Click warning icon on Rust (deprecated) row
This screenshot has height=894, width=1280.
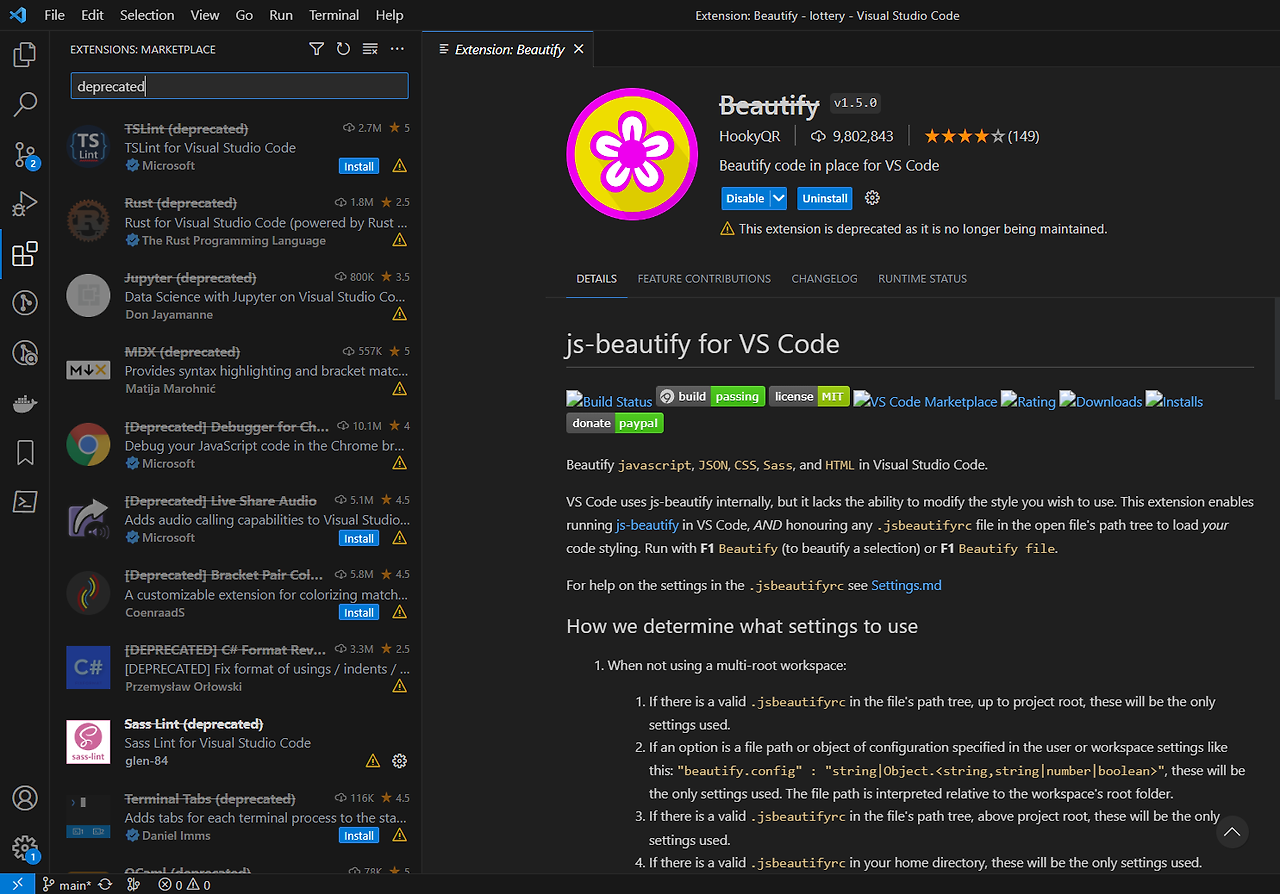(x=399, y=240)
